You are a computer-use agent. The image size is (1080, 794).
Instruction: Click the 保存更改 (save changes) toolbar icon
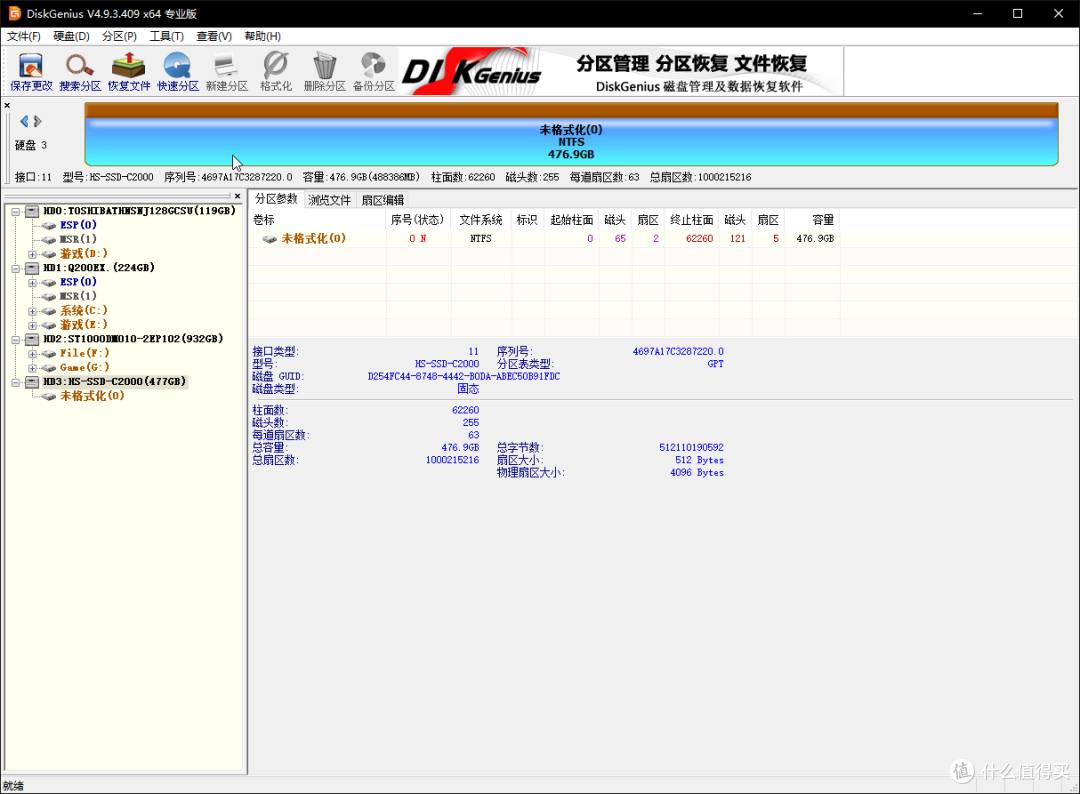31,72
